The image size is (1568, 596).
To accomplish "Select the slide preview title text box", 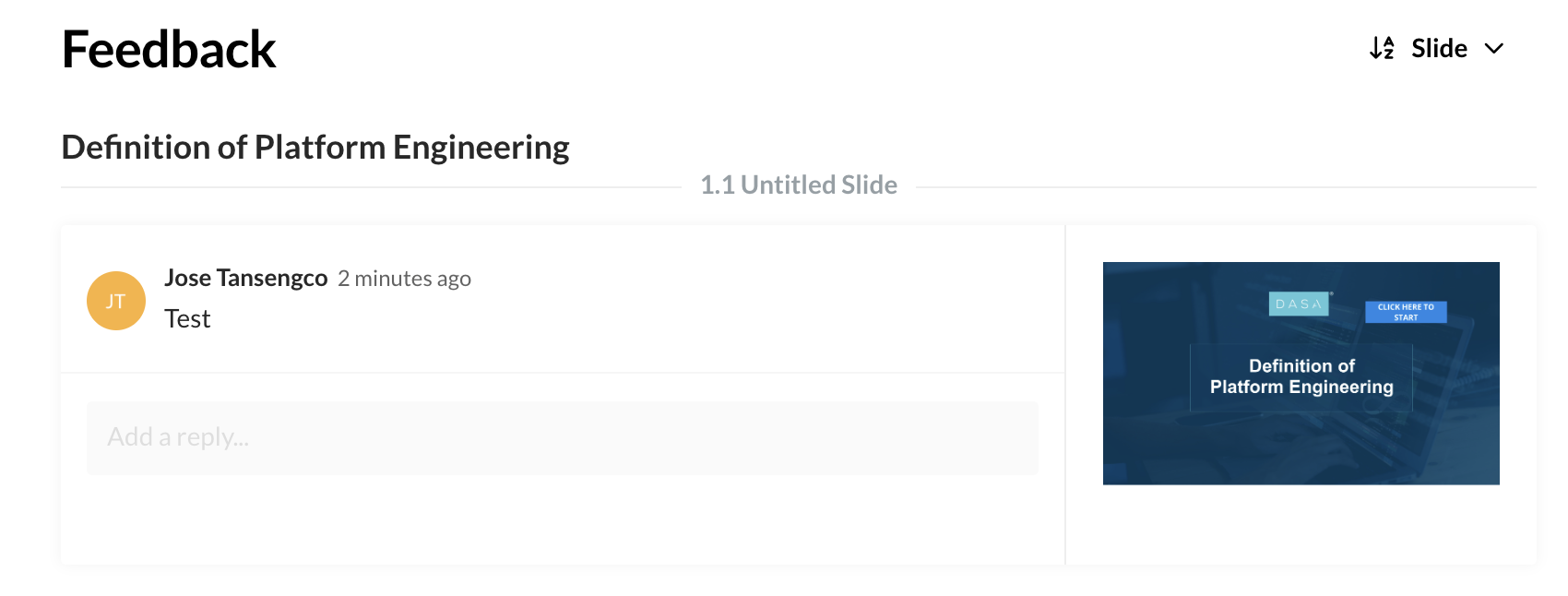I will pos(1301,376).
